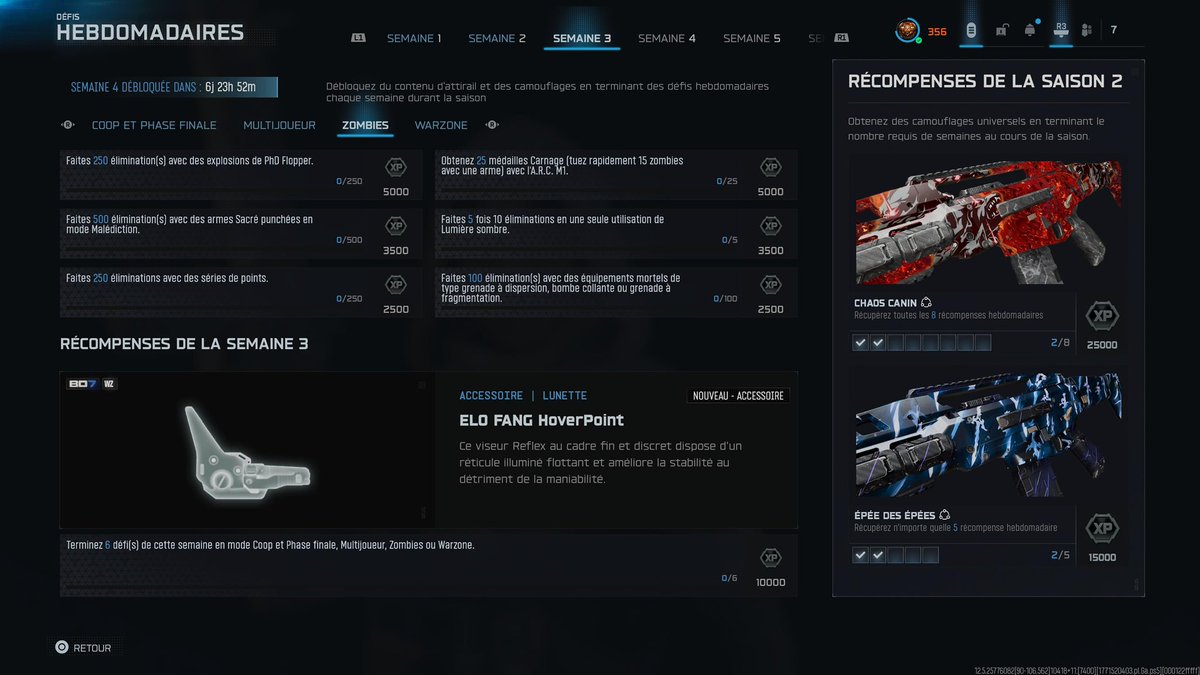
Task: Switch to the Semaine 5 tab
Action: click(752, 38)
